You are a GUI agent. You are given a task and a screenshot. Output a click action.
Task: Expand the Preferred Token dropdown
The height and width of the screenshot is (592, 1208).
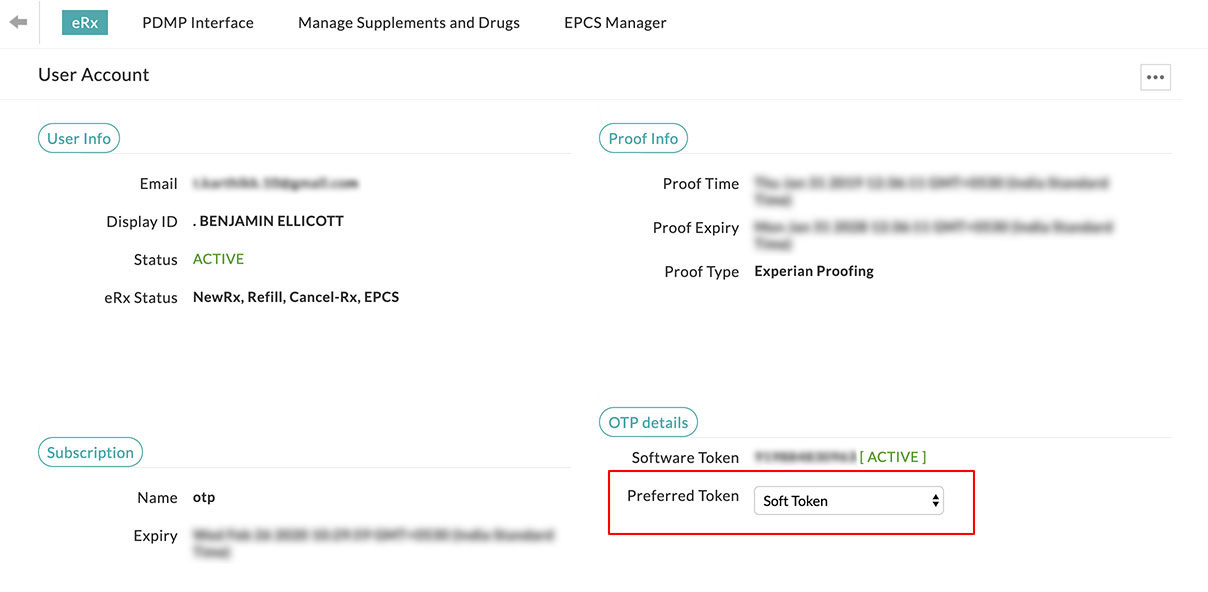click(848, 501)
